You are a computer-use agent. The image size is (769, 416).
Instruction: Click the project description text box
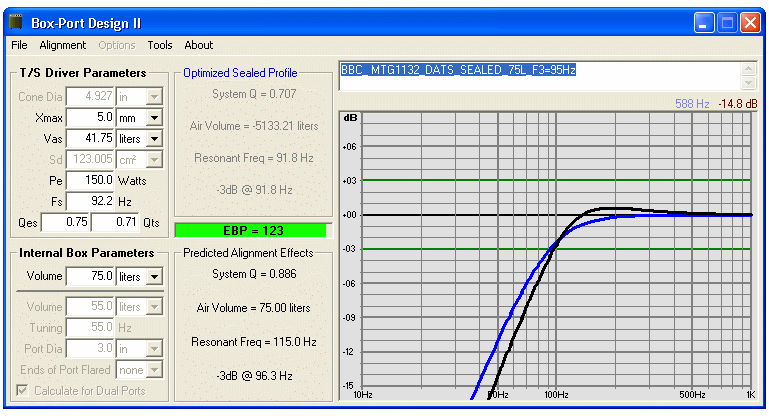tap(539, 76)
